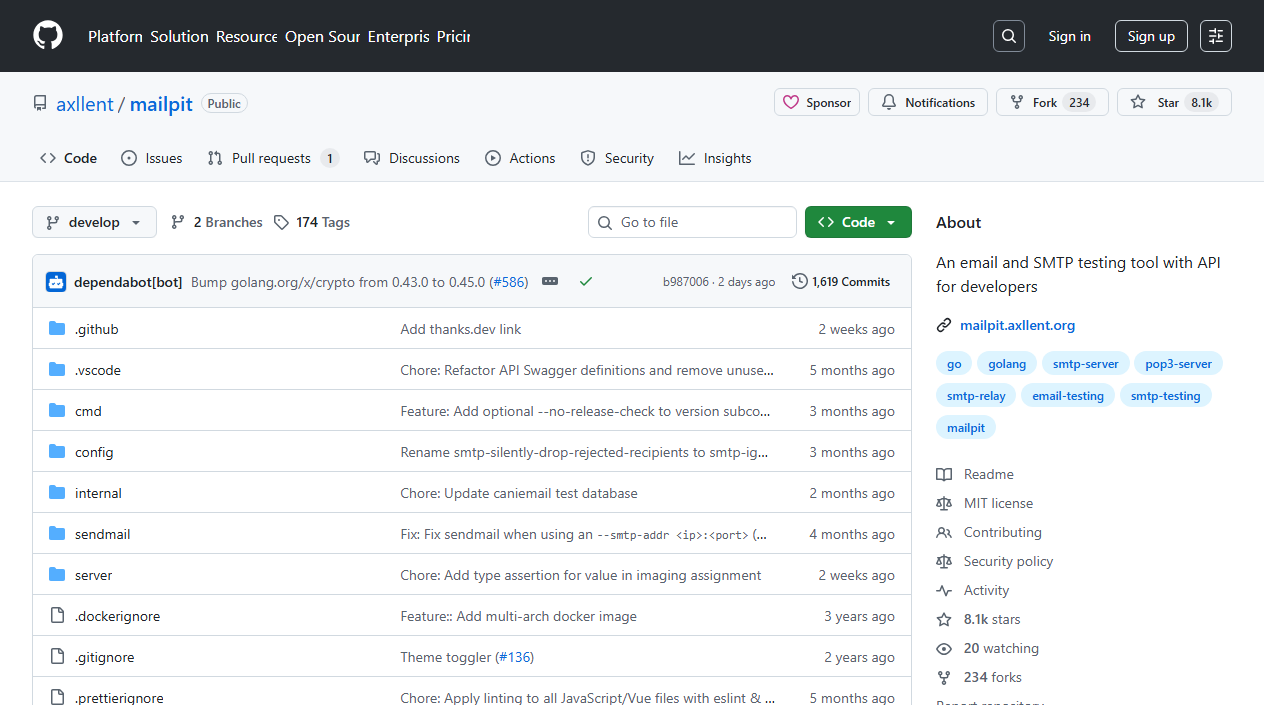Image resolution: width=1264 pixels, height=705 pixels.
Task: Select the email-testing topic tag
Action: [x=1068, y=396]
